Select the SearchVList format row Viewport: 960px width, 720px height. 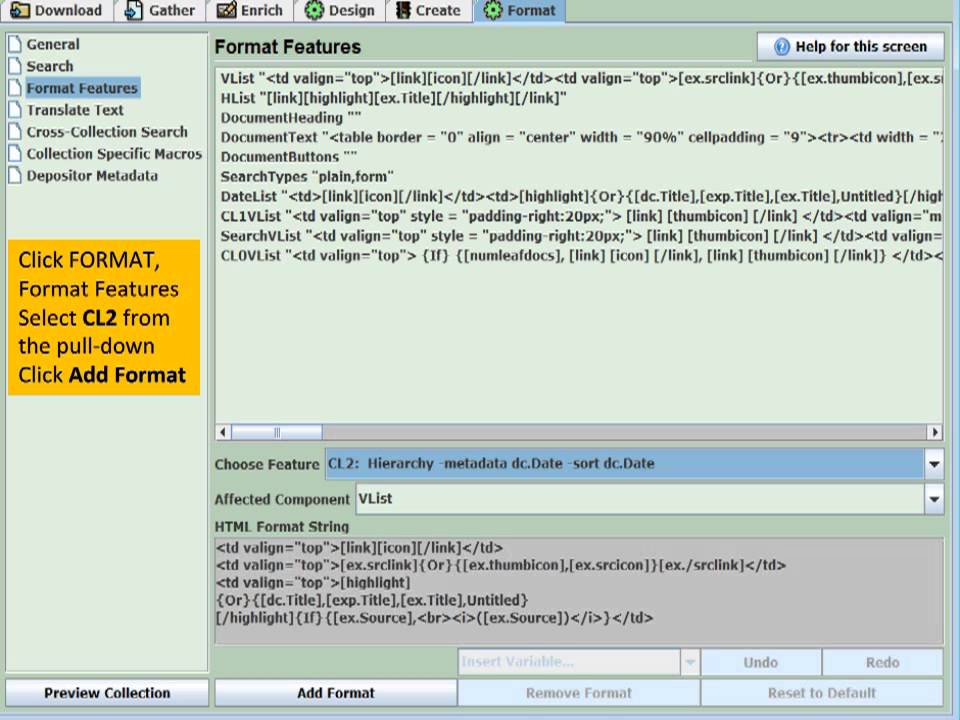579,236
